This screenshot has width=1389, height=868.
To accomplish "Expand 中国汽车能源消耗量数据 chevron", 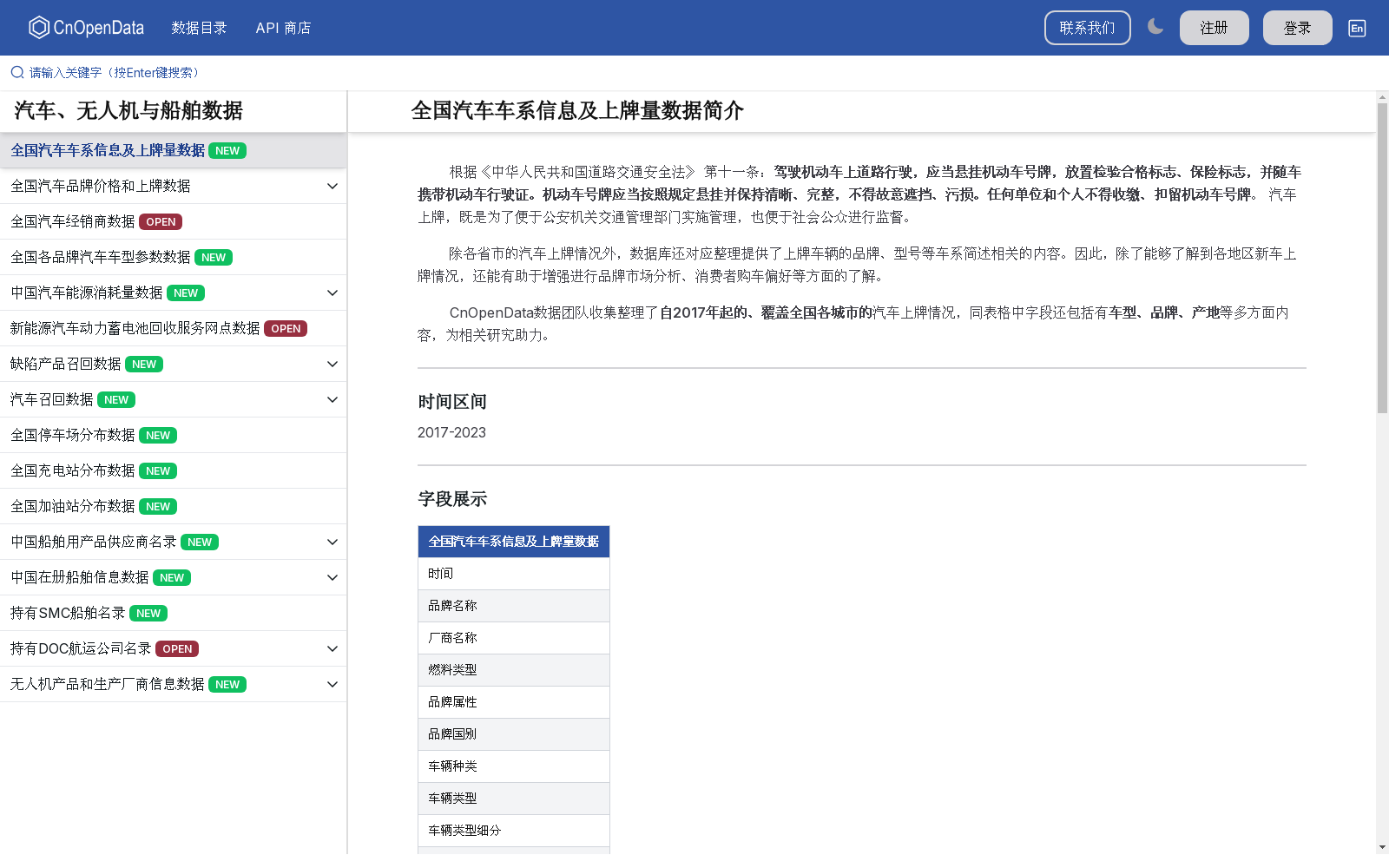I will click(332, 293).
